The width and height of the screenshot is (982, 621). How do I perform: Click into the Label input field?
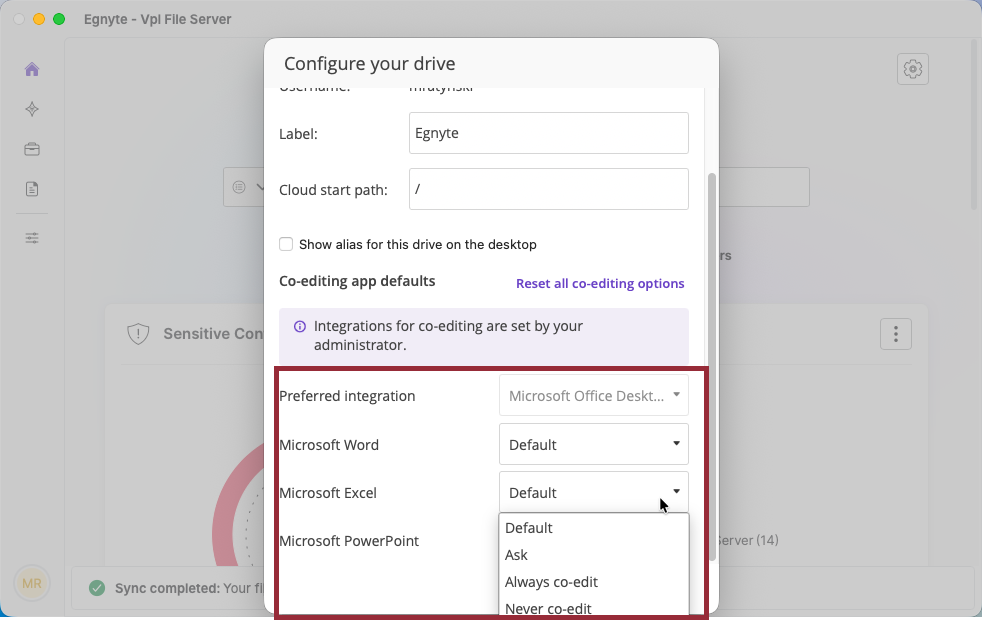pyautogui.click(x=549, y=133)
